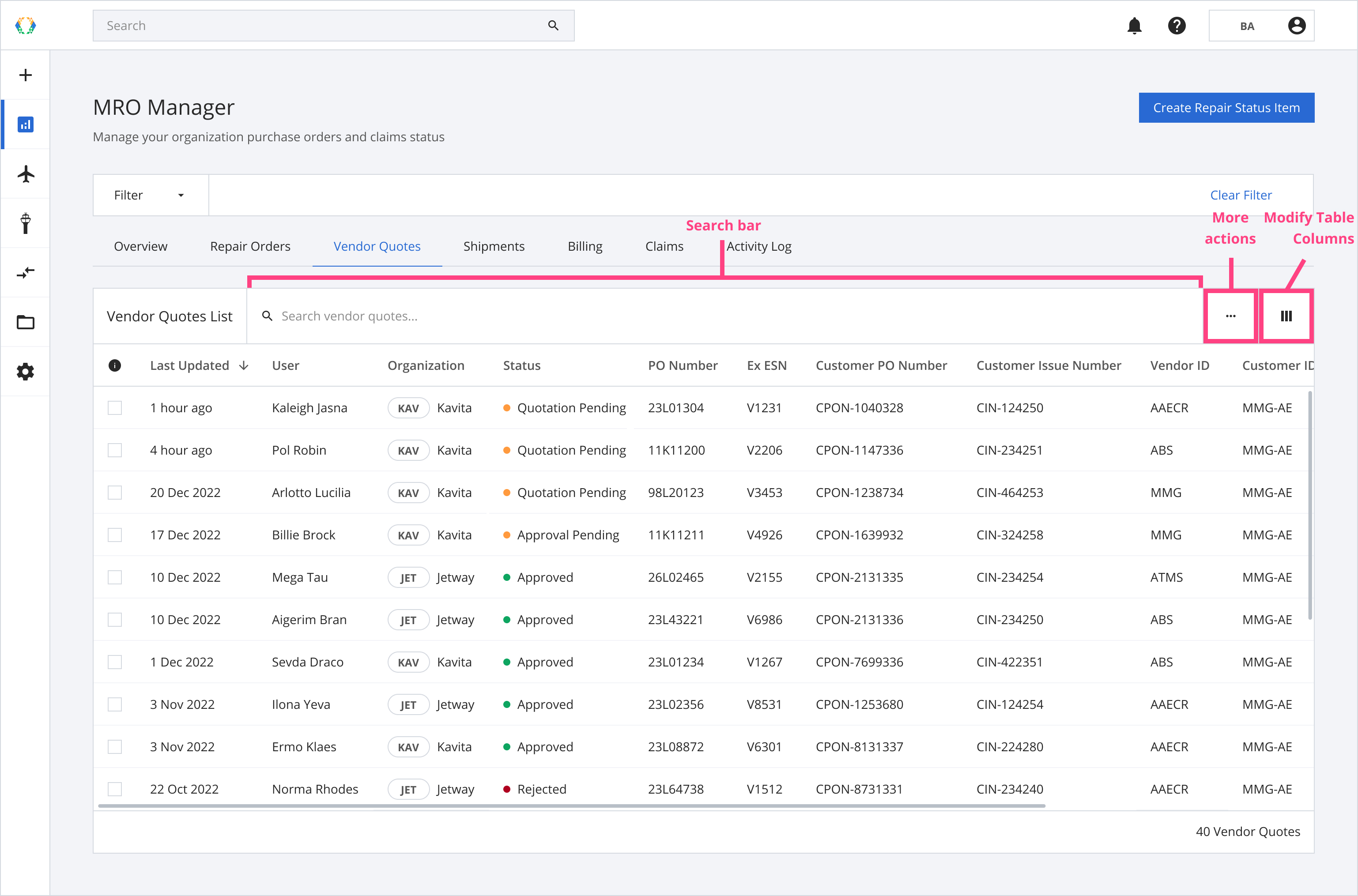Click the magnifier icon in vendor quotes search
Image resolution: width=1358 pixels, height=896 pixels.
coord(267,316)
